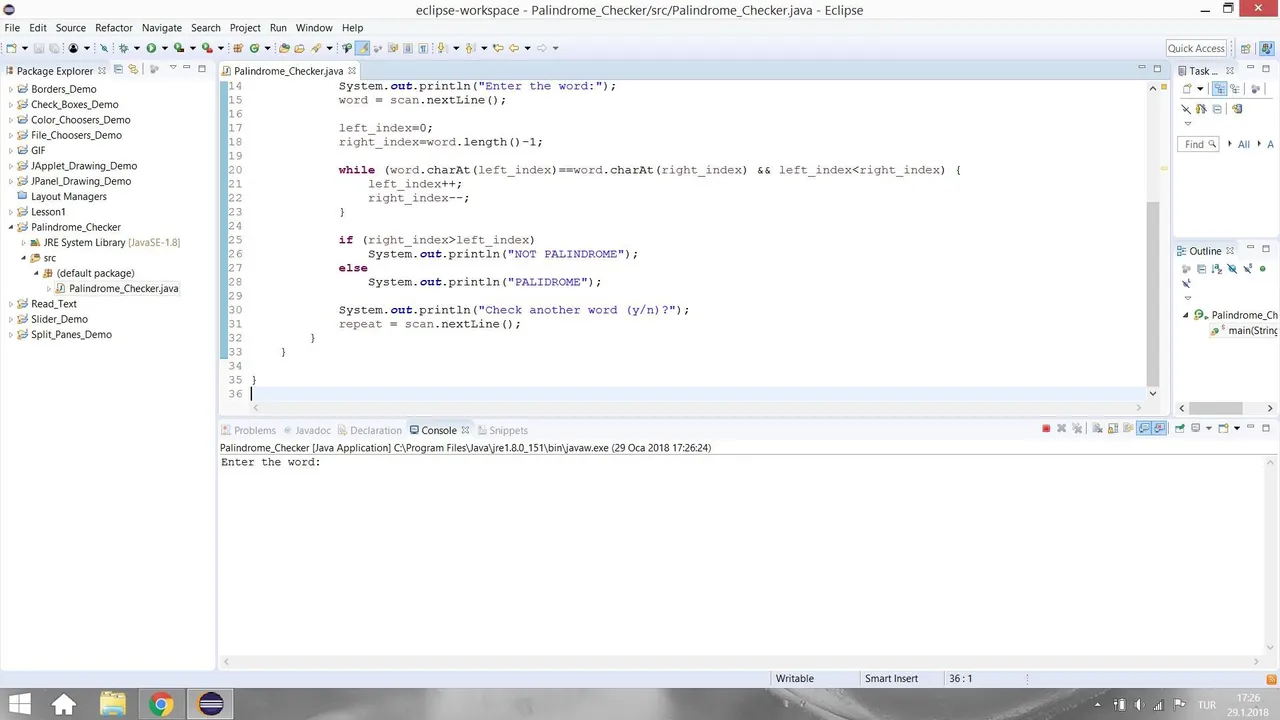
Task: Click the Find field in Task List
Action: point(1200,144)
